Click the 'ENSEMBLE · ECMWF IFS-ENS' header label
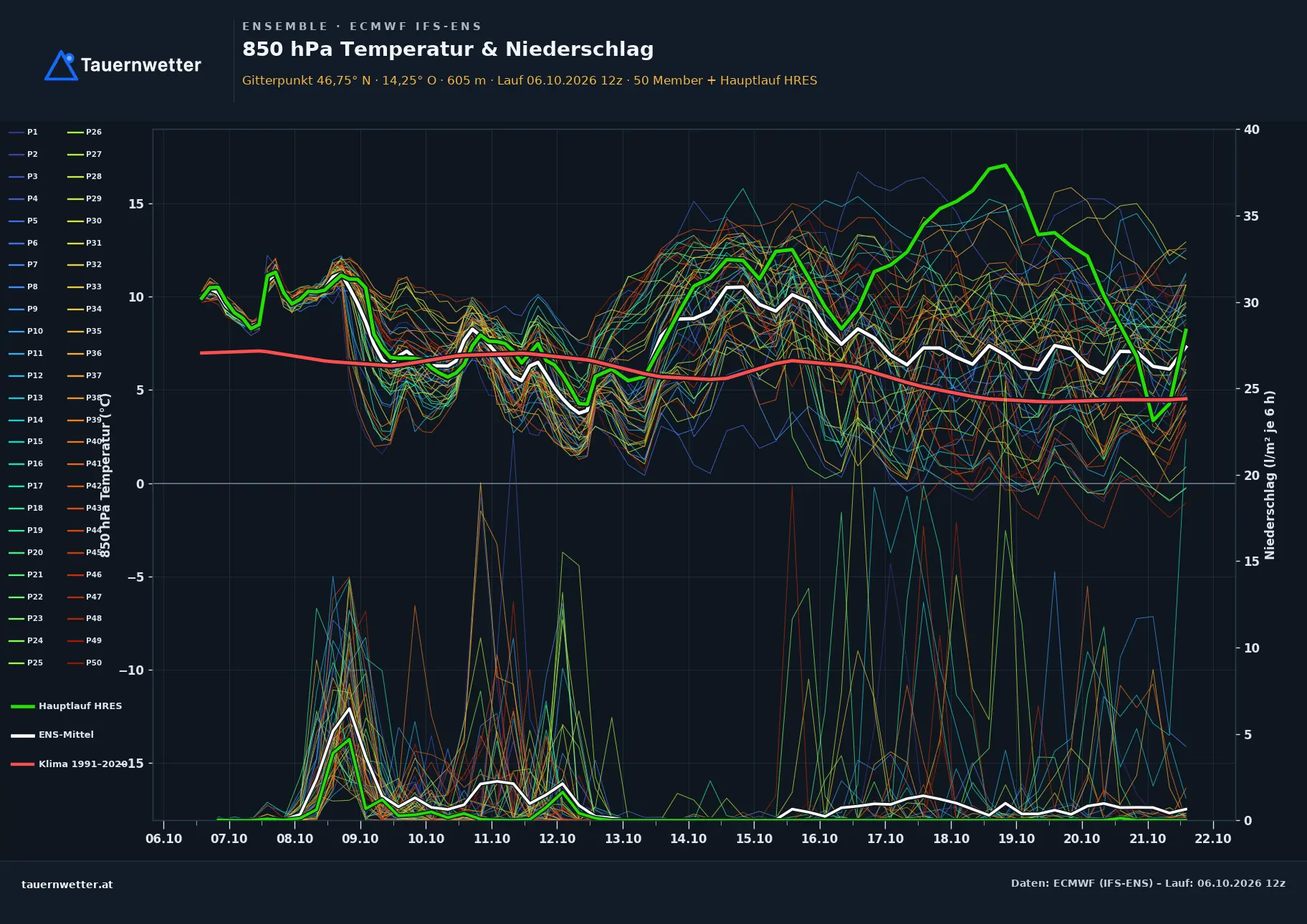 [x=362, y=27]
